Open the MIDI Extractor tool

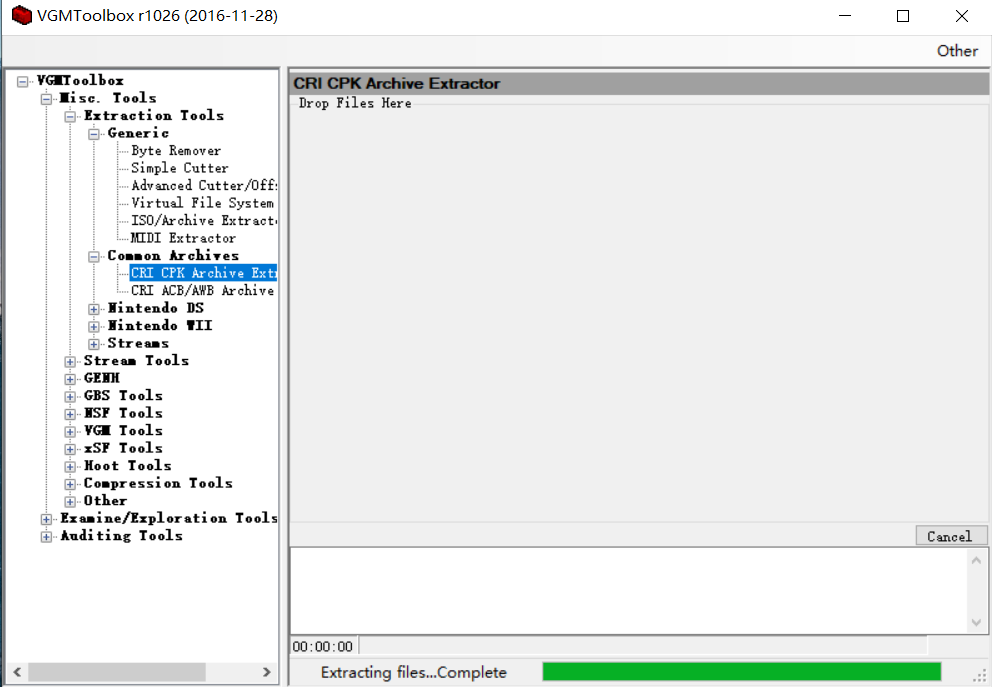point(183,238)
